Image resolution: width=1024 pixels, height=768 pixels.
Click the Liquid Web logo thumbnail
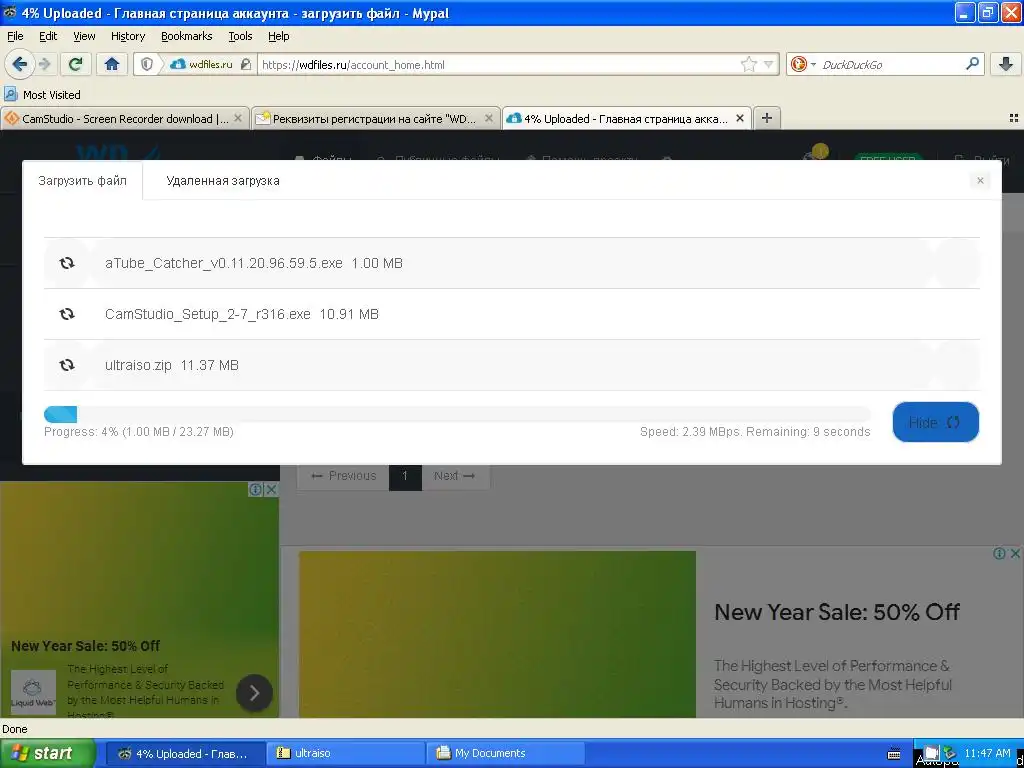[x=33, y=692]
